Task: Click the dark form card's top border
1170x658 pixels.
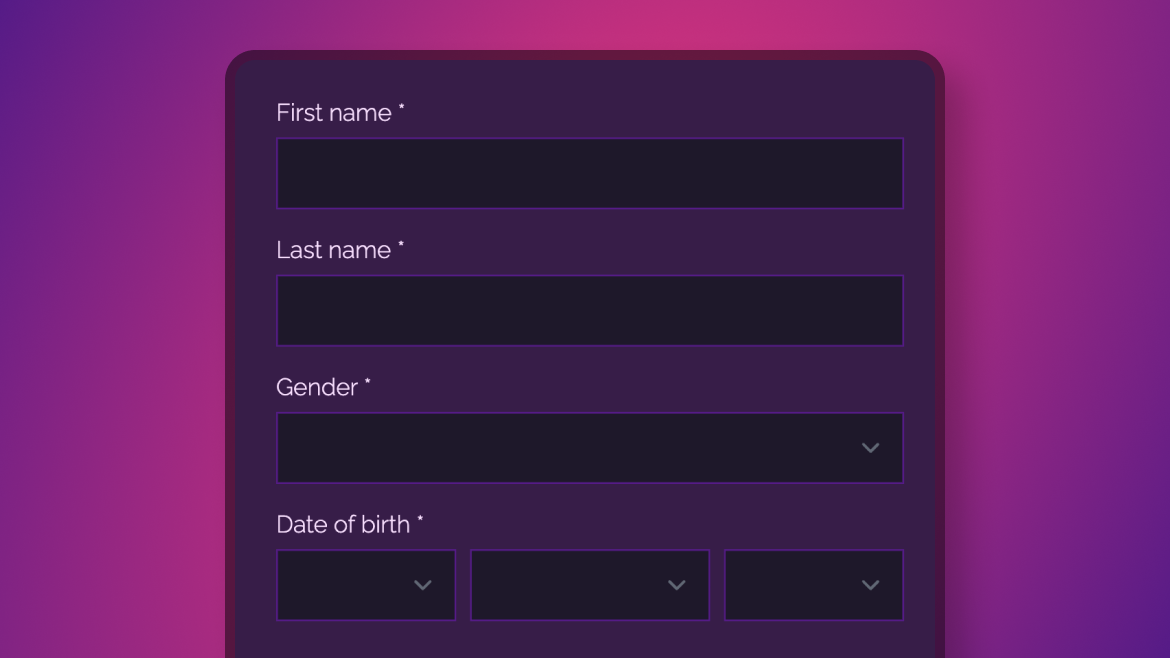Action: 585,55
